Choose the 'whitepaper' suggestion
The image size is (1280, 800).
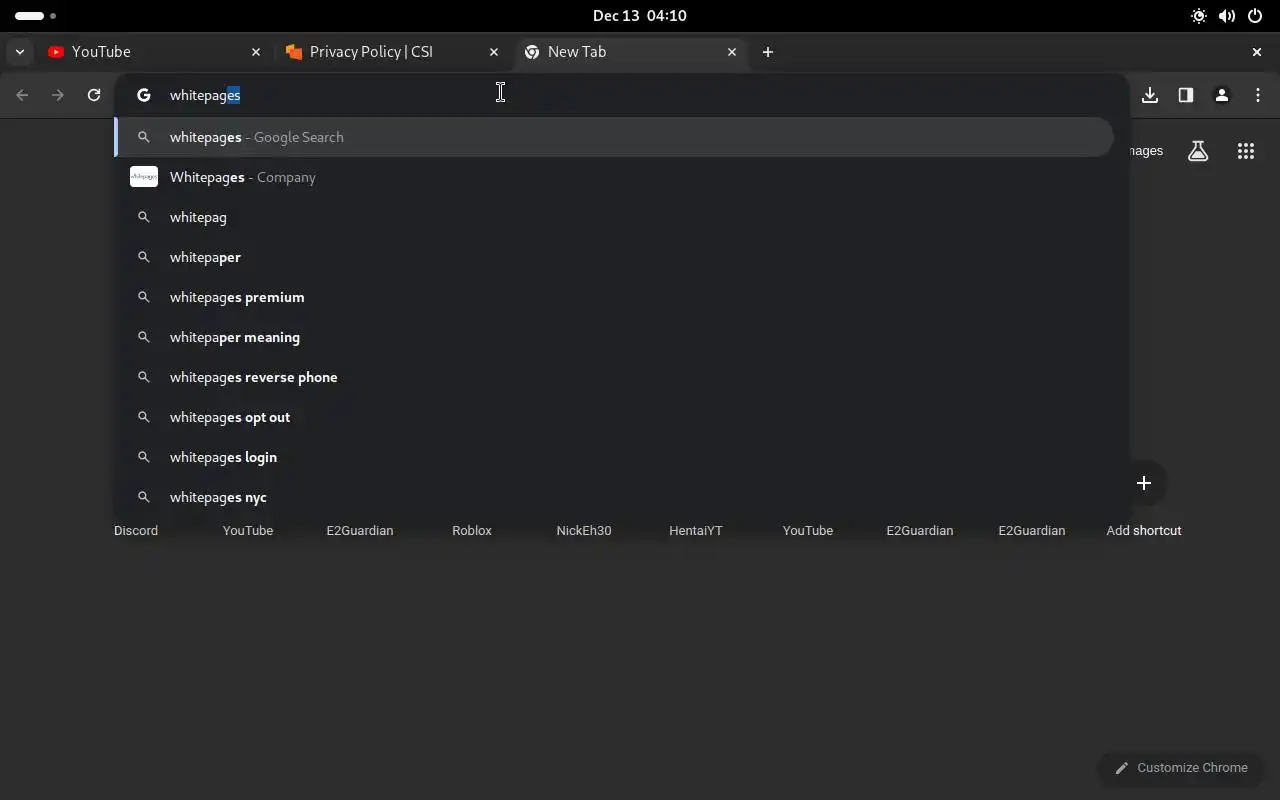614,257
